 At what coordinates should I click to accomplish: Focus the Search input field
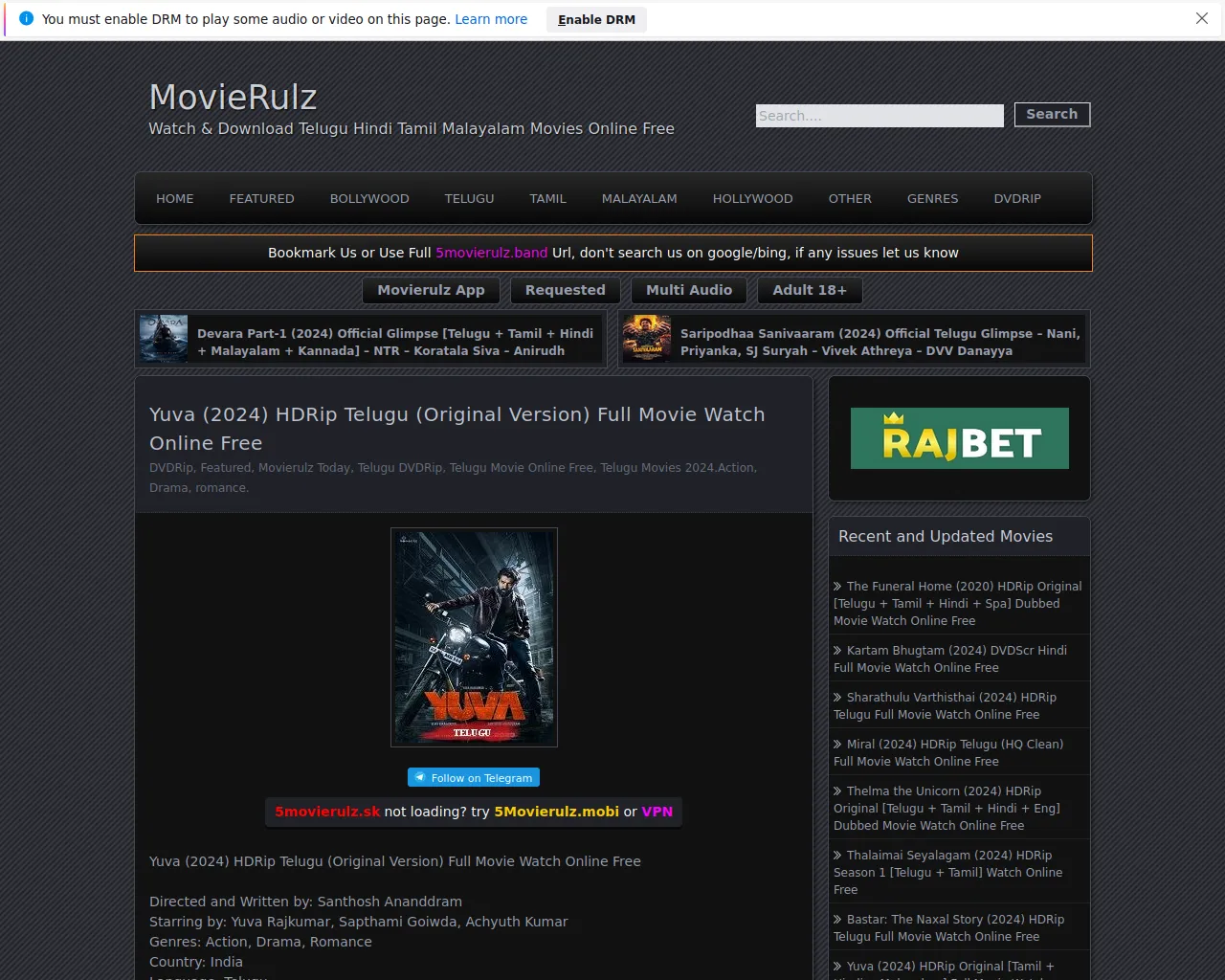pyautogui.click(x=880, y=116)
